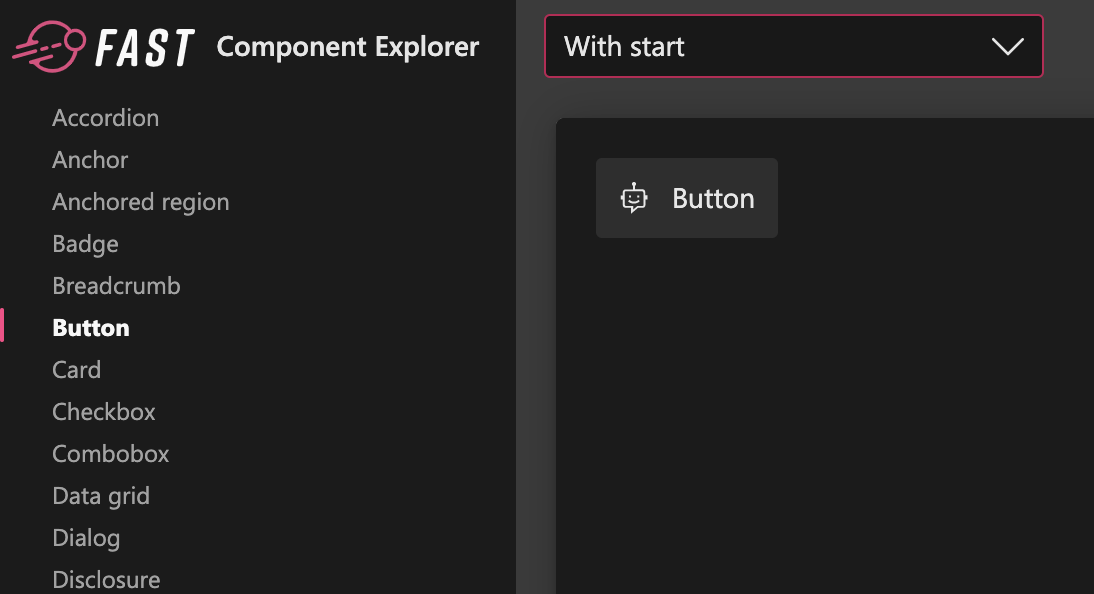1094x594 pixels.
Task: Click the FAST rocket logo
Action: [48, 44]
